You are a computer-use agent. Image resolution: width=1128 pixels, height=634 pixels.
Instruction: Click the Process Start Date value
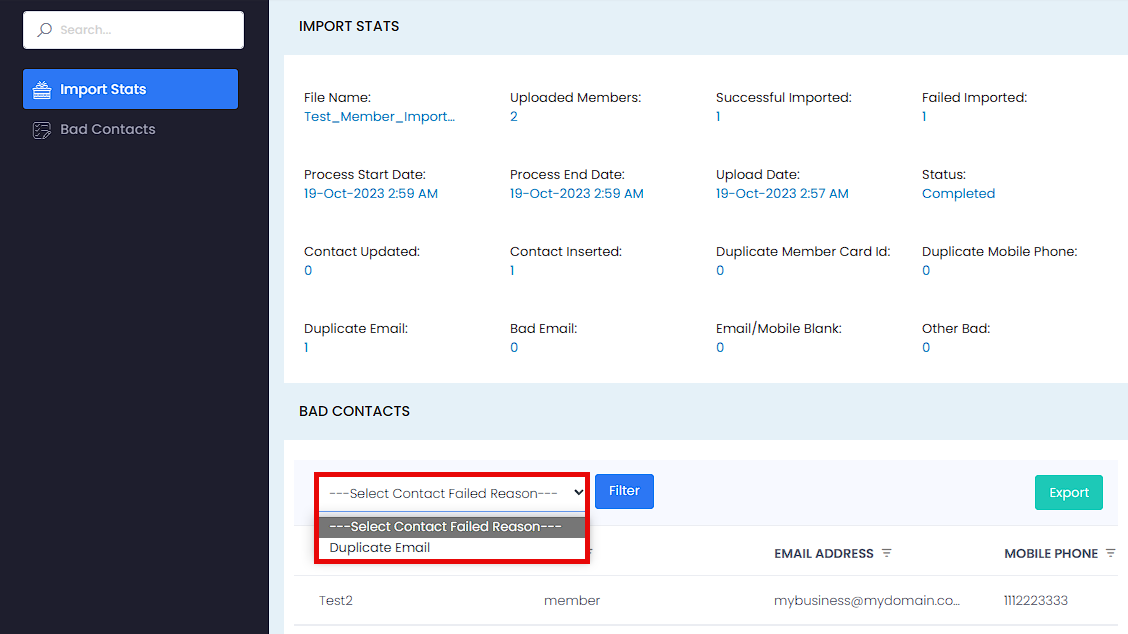(370, 194)
